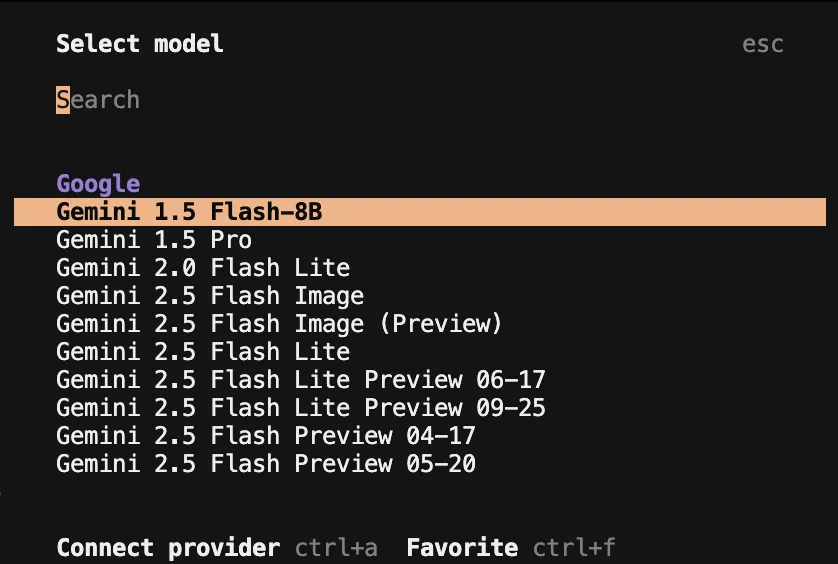Select Gemini 2.0 Flash Lite
This screenshot has height=564, width=838.
203,268
